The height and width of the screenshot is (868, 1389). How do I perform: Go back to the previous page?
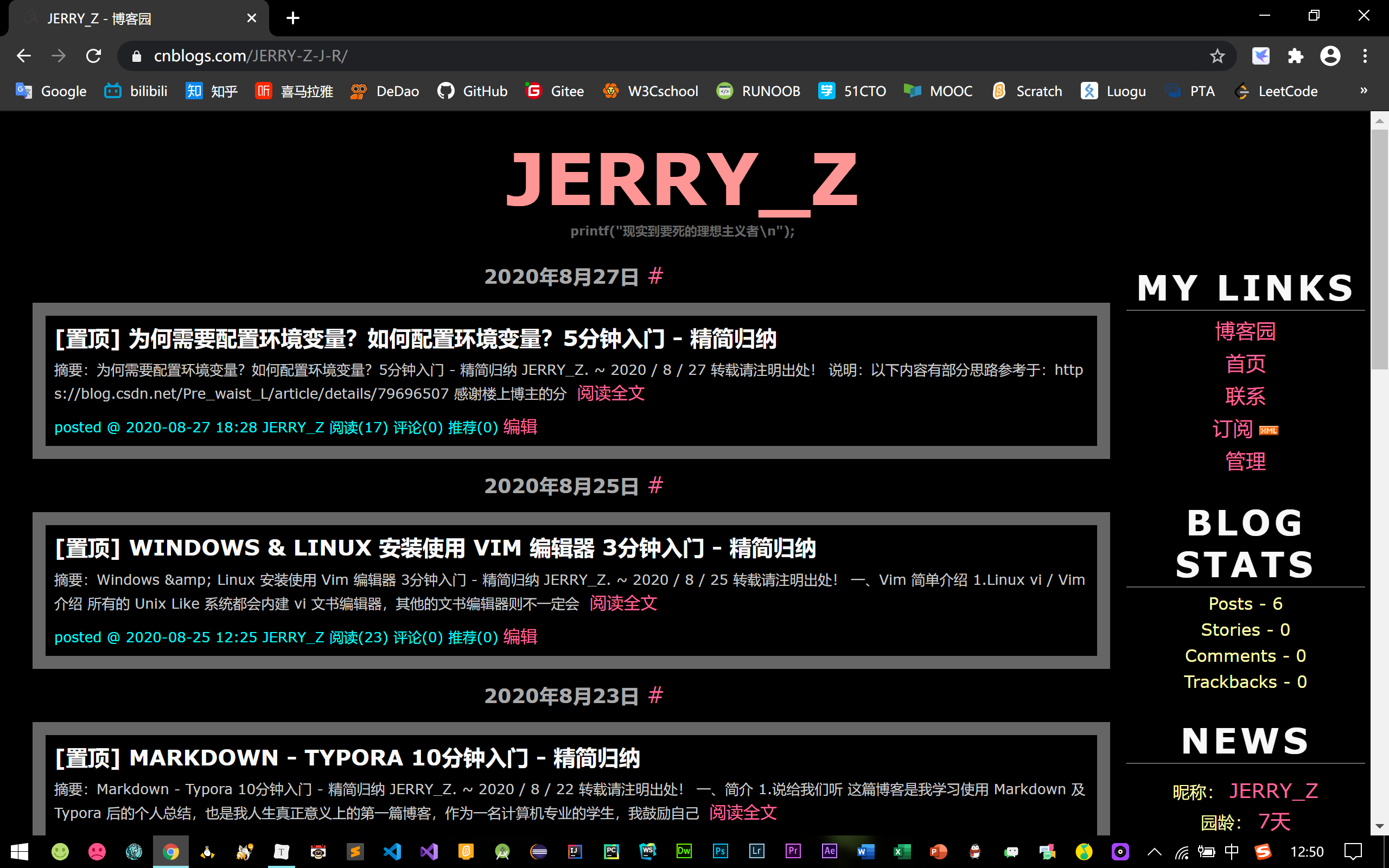pyautogui.click(x=23, y=56)
